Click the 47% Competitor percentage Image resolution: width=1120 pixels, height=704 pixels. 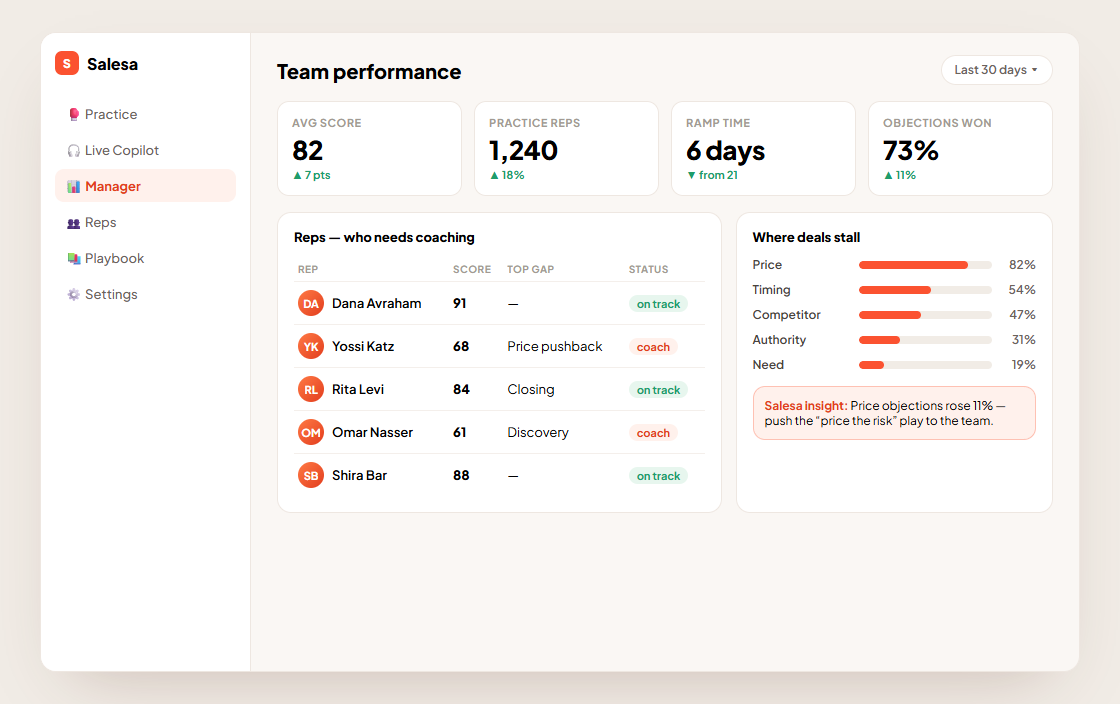pyautogui.click(x=1022, y=315)
